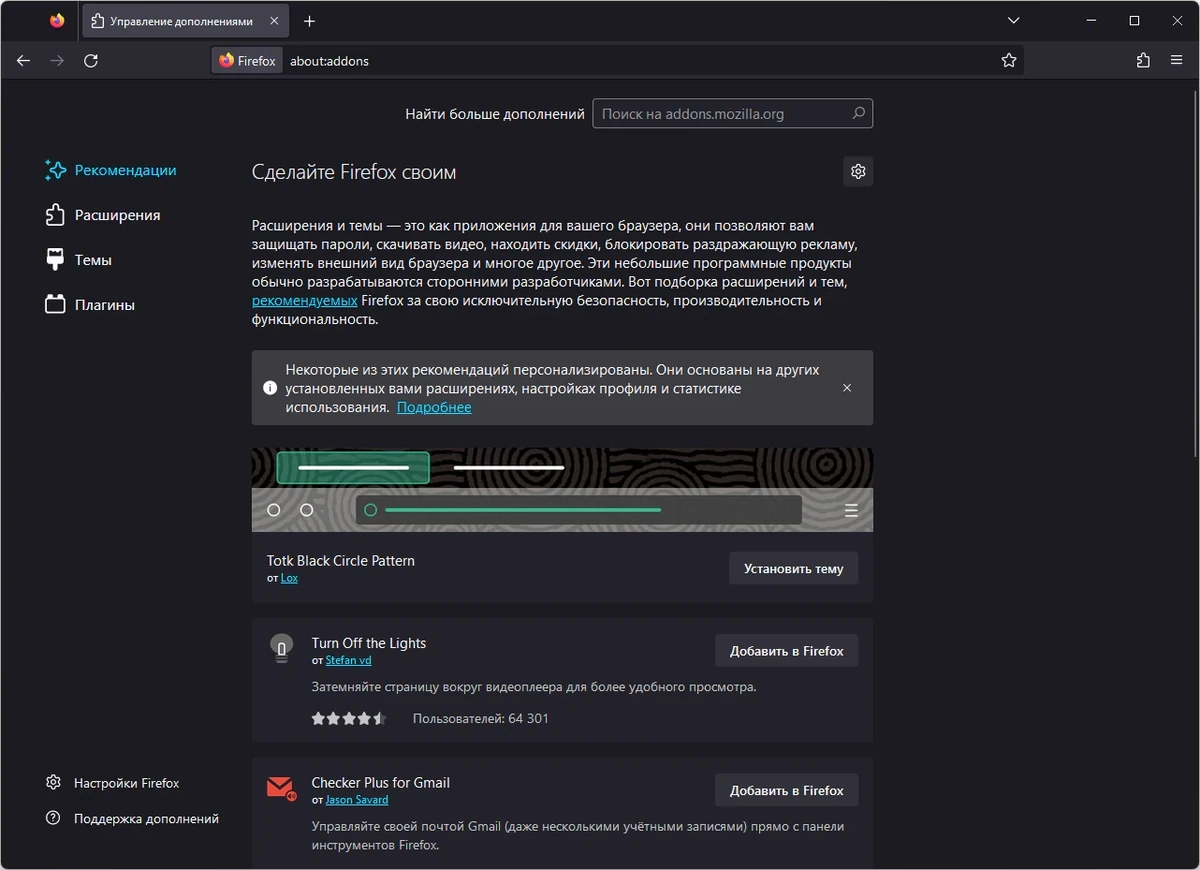Click the info icon in personalization notice
Image resolution: width=1200 pixels, height=870 pixels.
pos(270,388)
